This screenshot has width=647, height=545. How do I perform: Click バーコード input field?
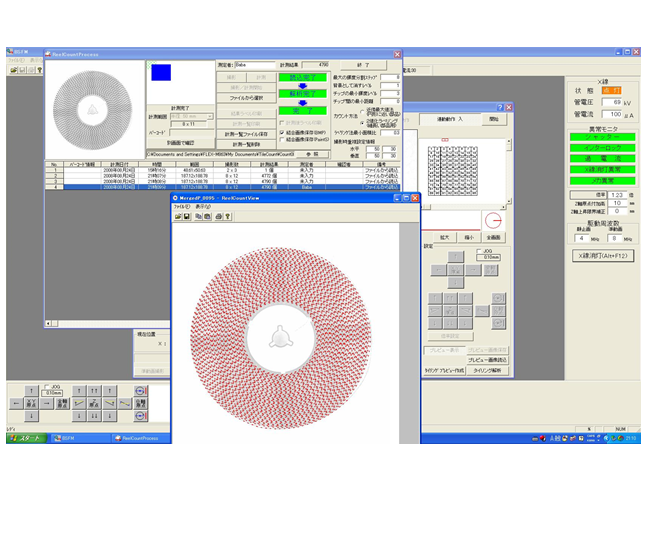click(x=191, y=133)
